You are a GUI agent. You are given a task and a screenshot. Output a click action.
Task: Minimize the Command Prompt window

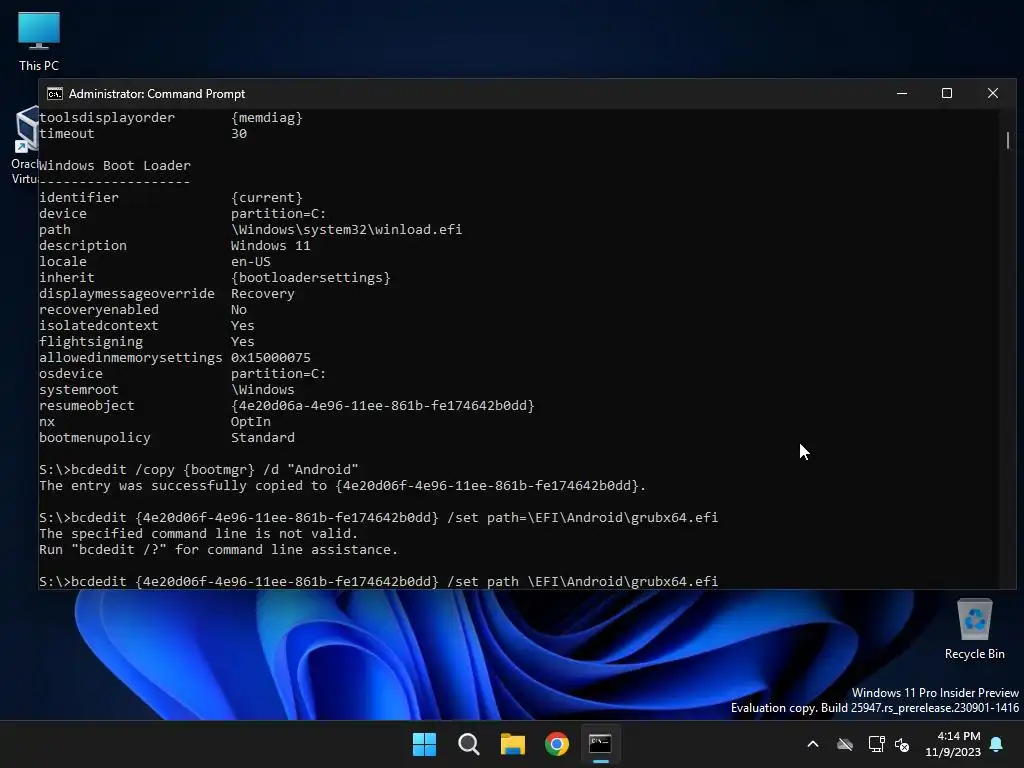click(902, 93)
